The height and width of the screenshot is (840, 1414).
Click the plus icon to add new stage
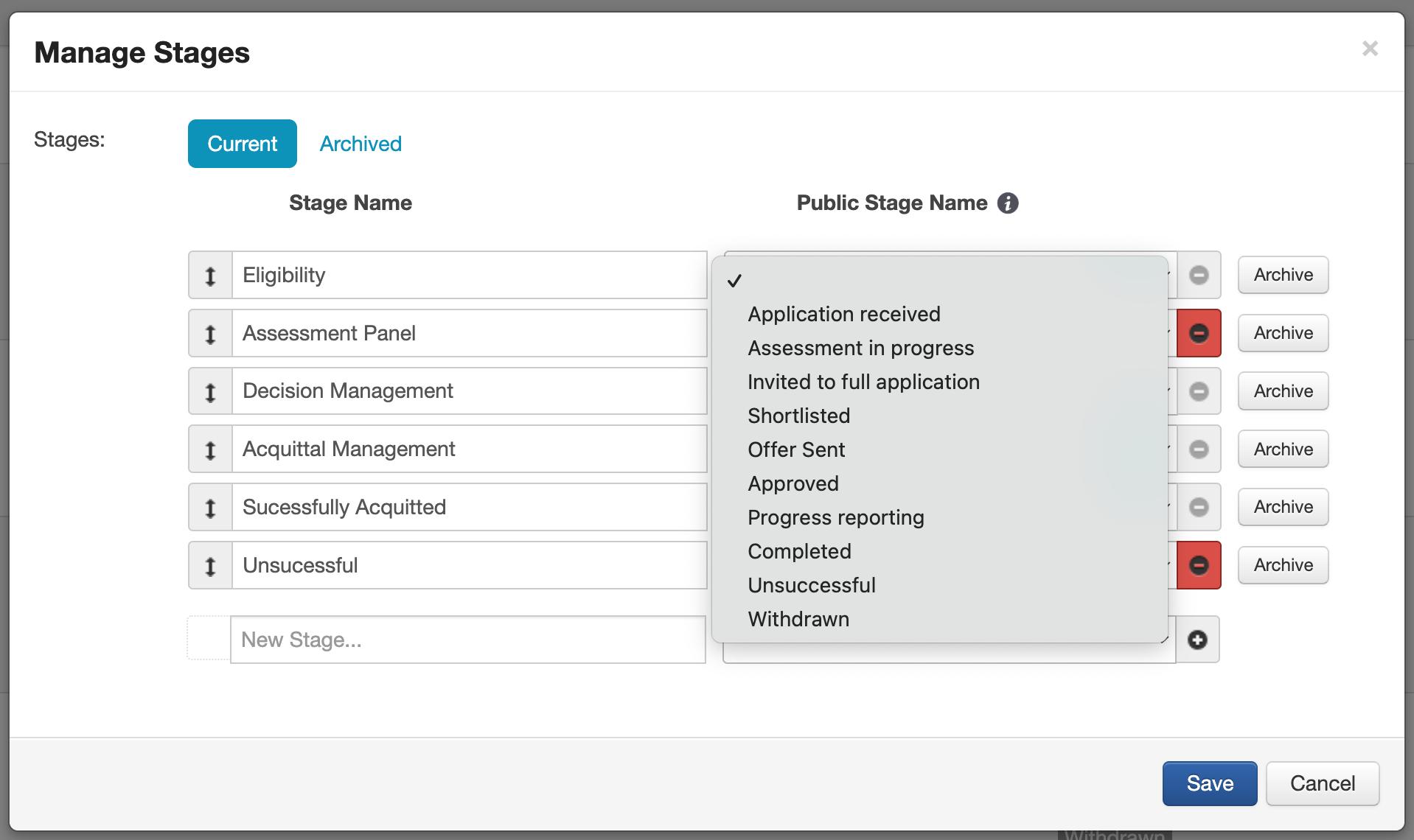tap(1197, 640)
